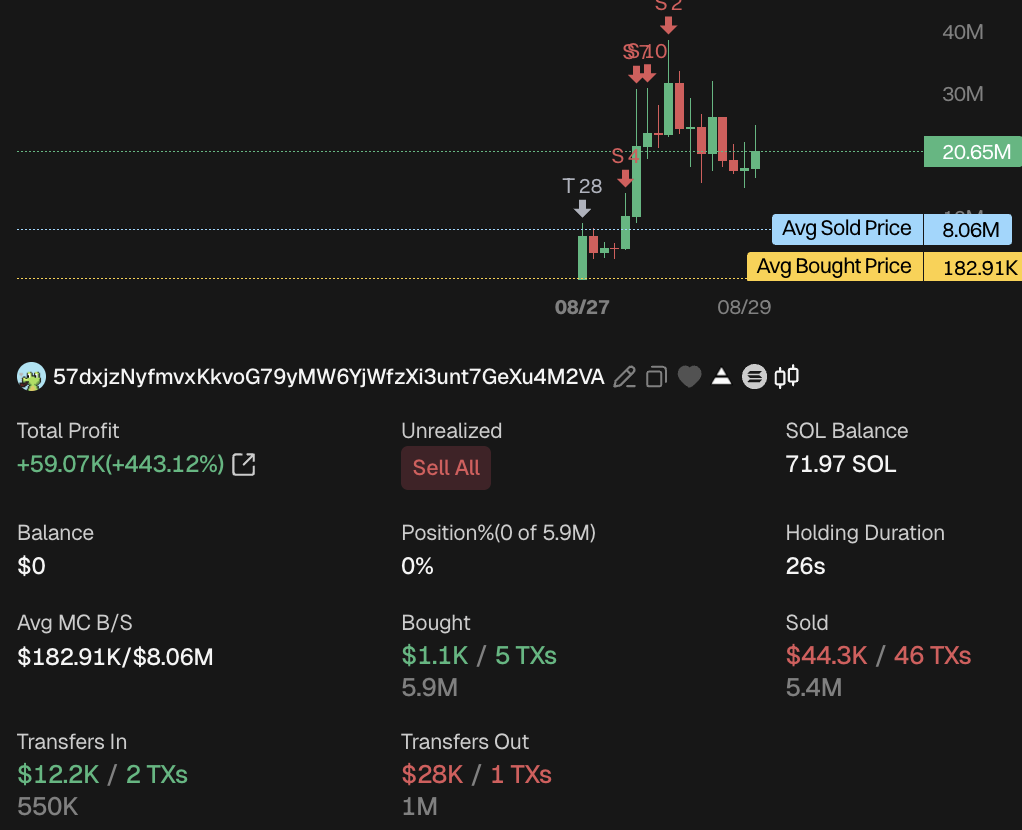Copy the wallet address

point(656,377)
